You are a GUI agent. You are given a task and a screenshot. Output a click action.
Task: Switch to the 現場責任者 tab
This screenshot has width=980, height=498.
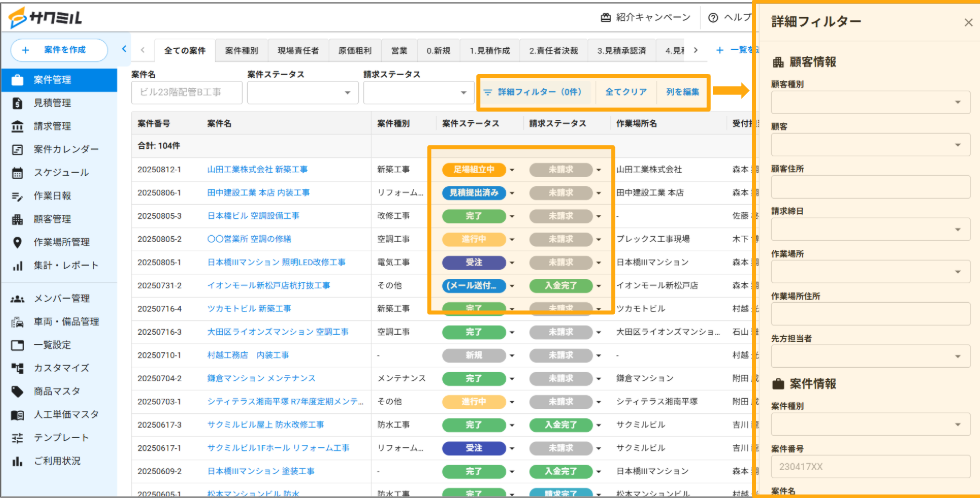(x=298, y=50)
